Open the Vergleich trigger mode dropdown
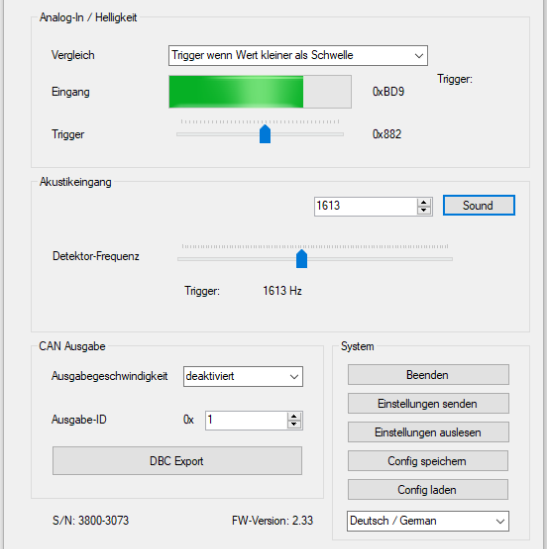The image size is (547, 549). coord(298,55)
